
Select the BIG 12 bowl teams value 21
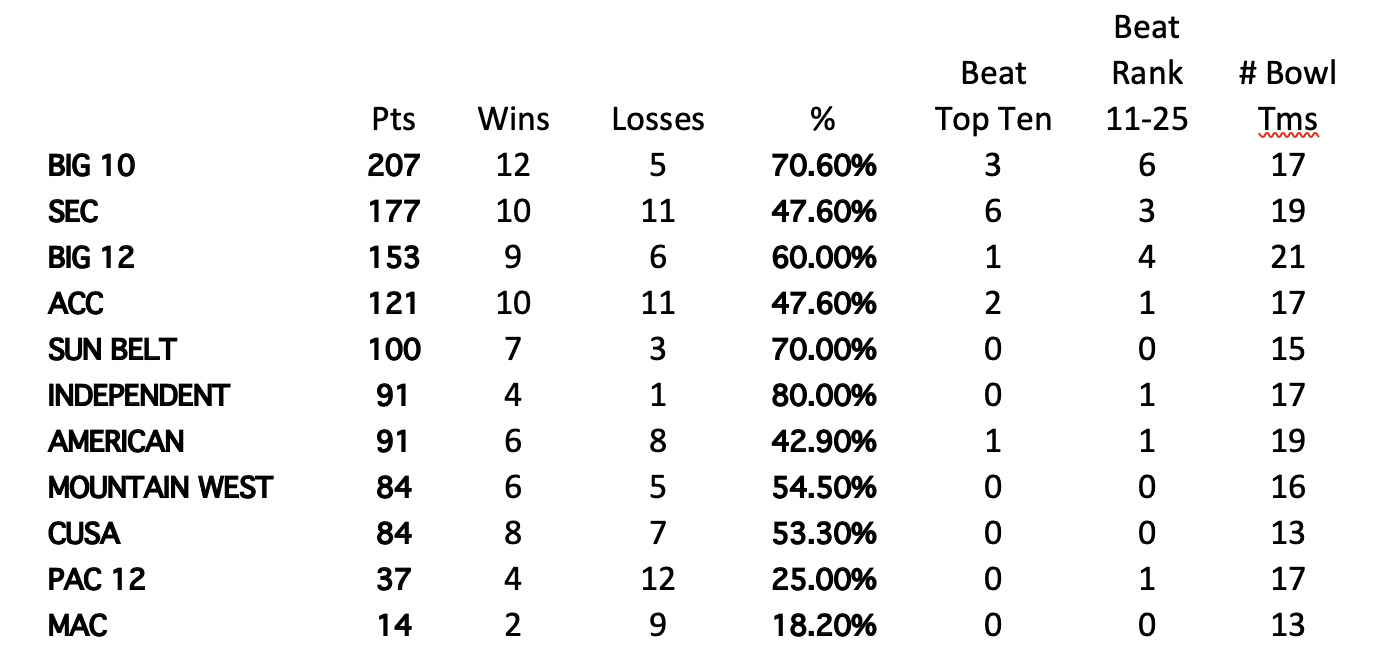(1287, 257)
